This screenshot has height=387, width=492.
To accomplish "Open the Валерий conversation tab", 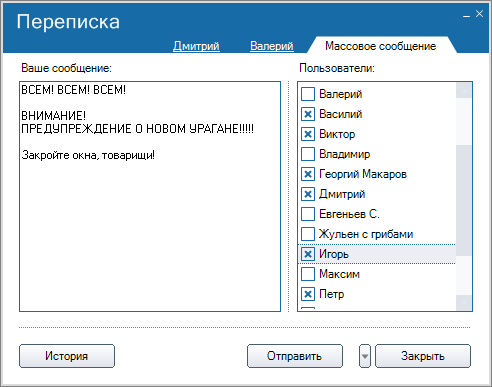I will point(272,46).
